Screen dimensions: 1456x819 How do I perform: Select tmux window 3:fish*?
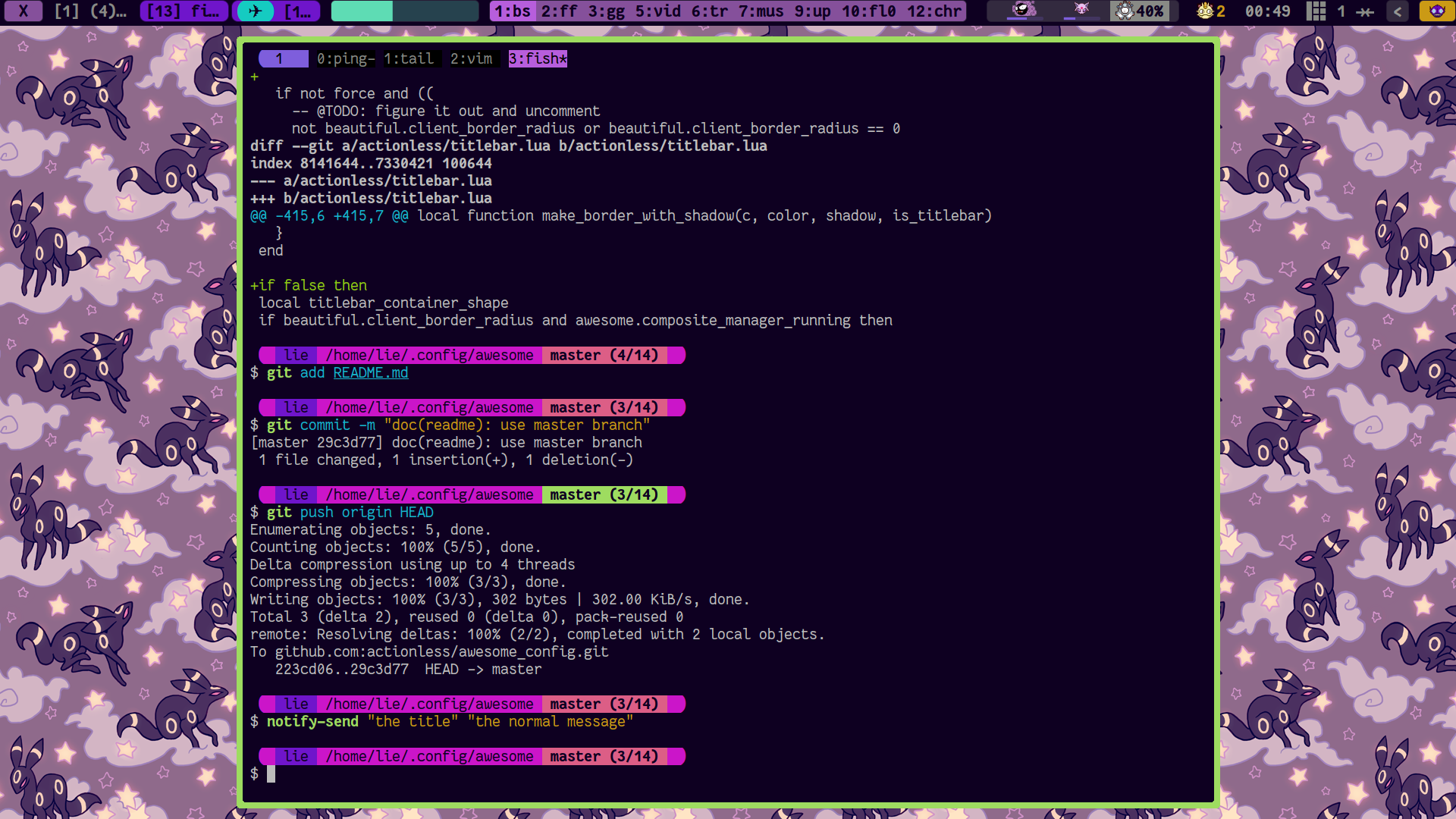[538, 58]
